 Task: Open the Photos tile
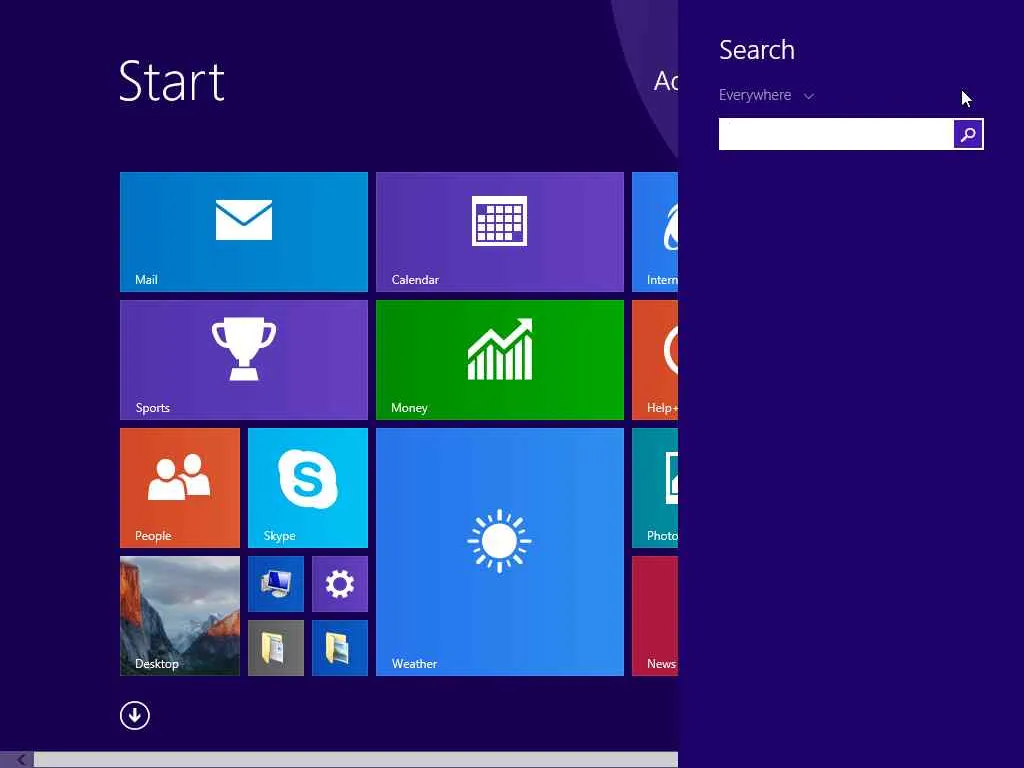(x=655, y=488)
